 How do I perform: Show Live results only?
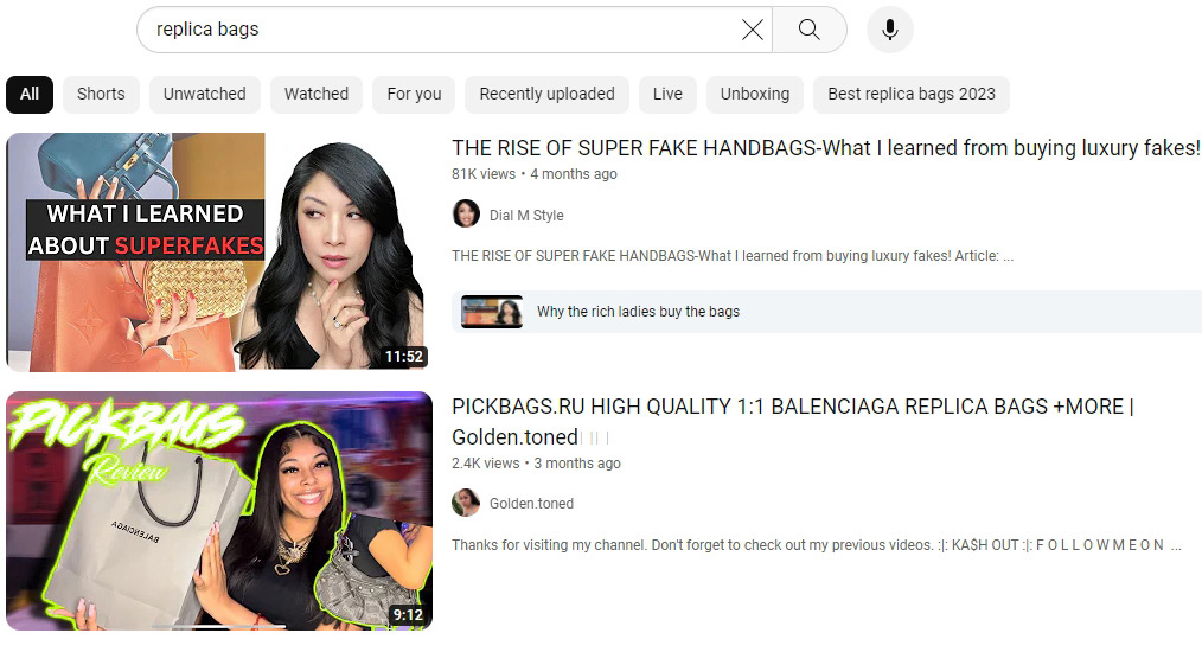coord(668,94)
